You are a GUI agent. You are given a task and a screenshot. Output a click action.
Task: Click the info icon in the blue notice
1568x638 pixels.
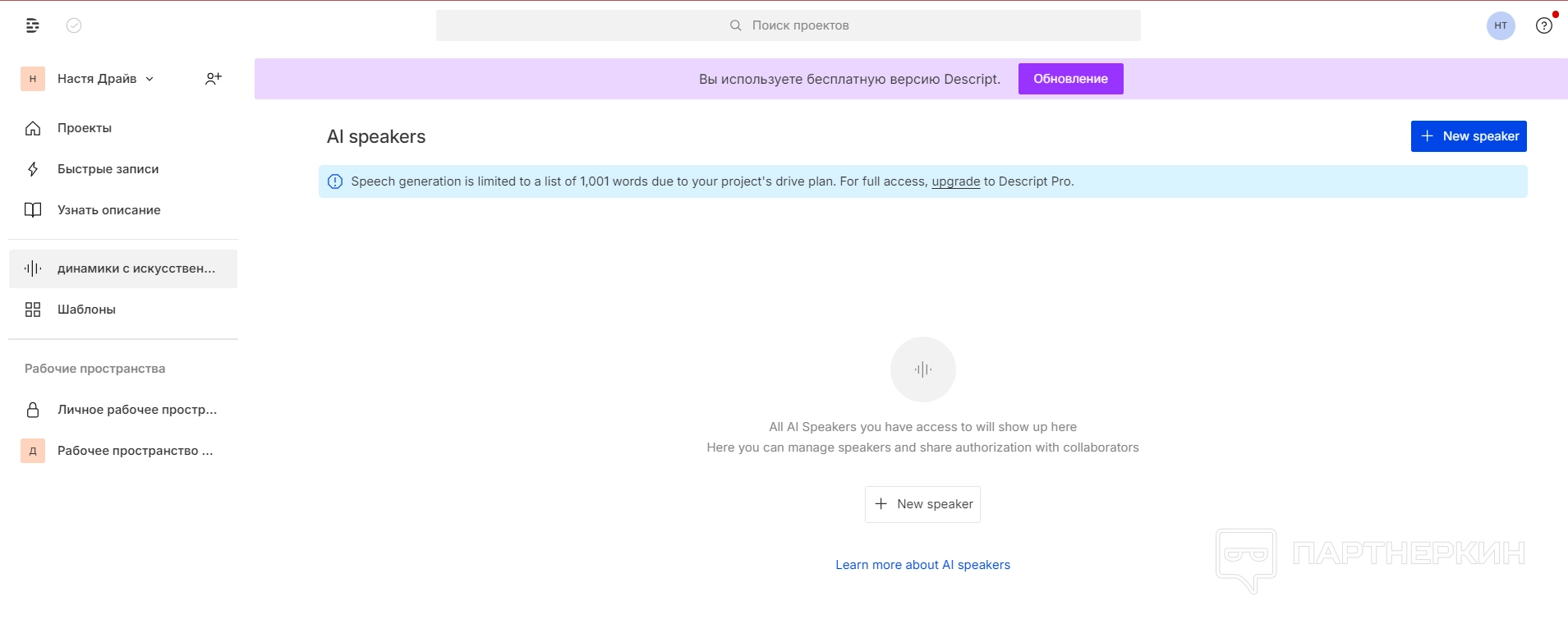(335, 181)
